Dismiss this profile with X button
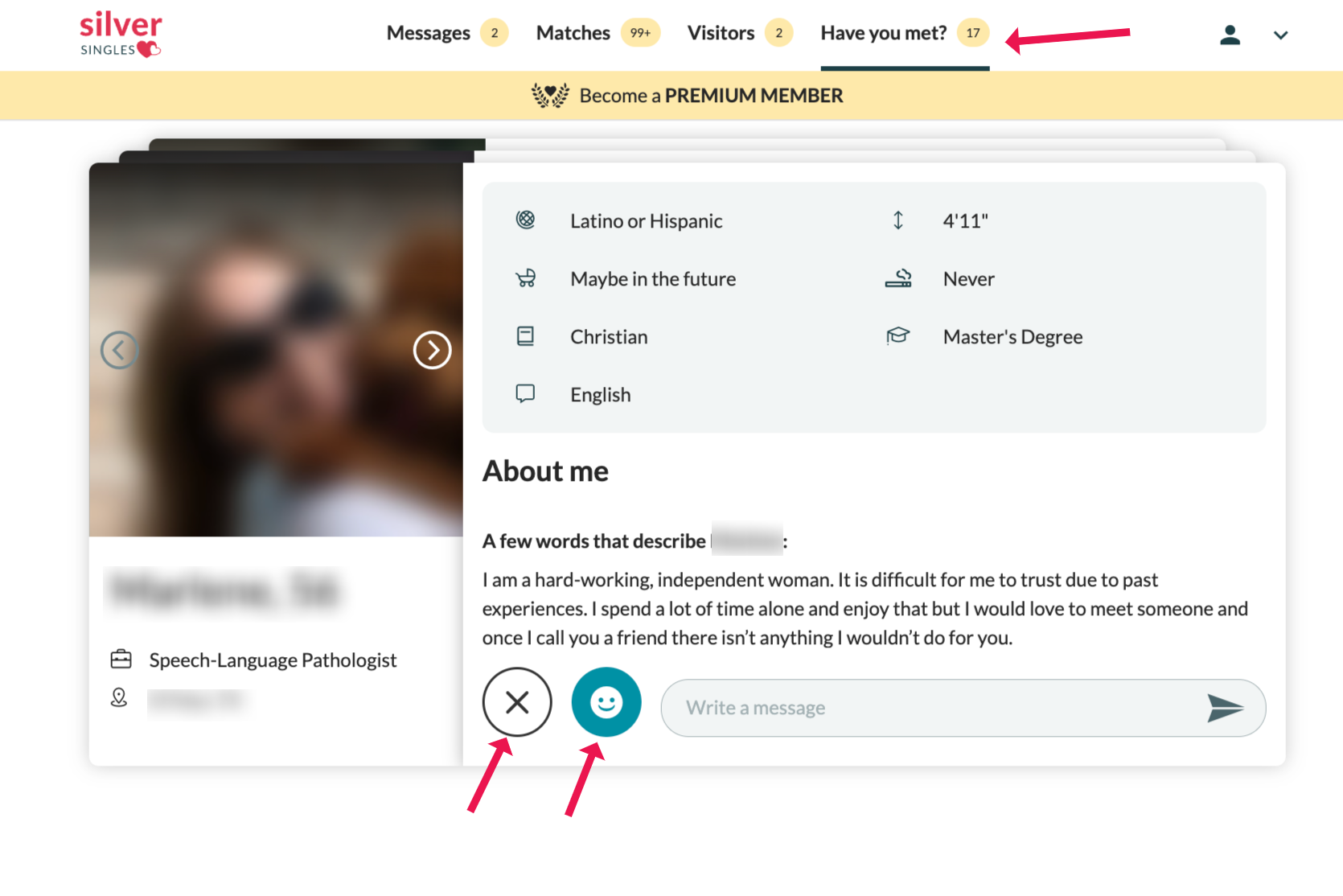 tap(517, 702)
